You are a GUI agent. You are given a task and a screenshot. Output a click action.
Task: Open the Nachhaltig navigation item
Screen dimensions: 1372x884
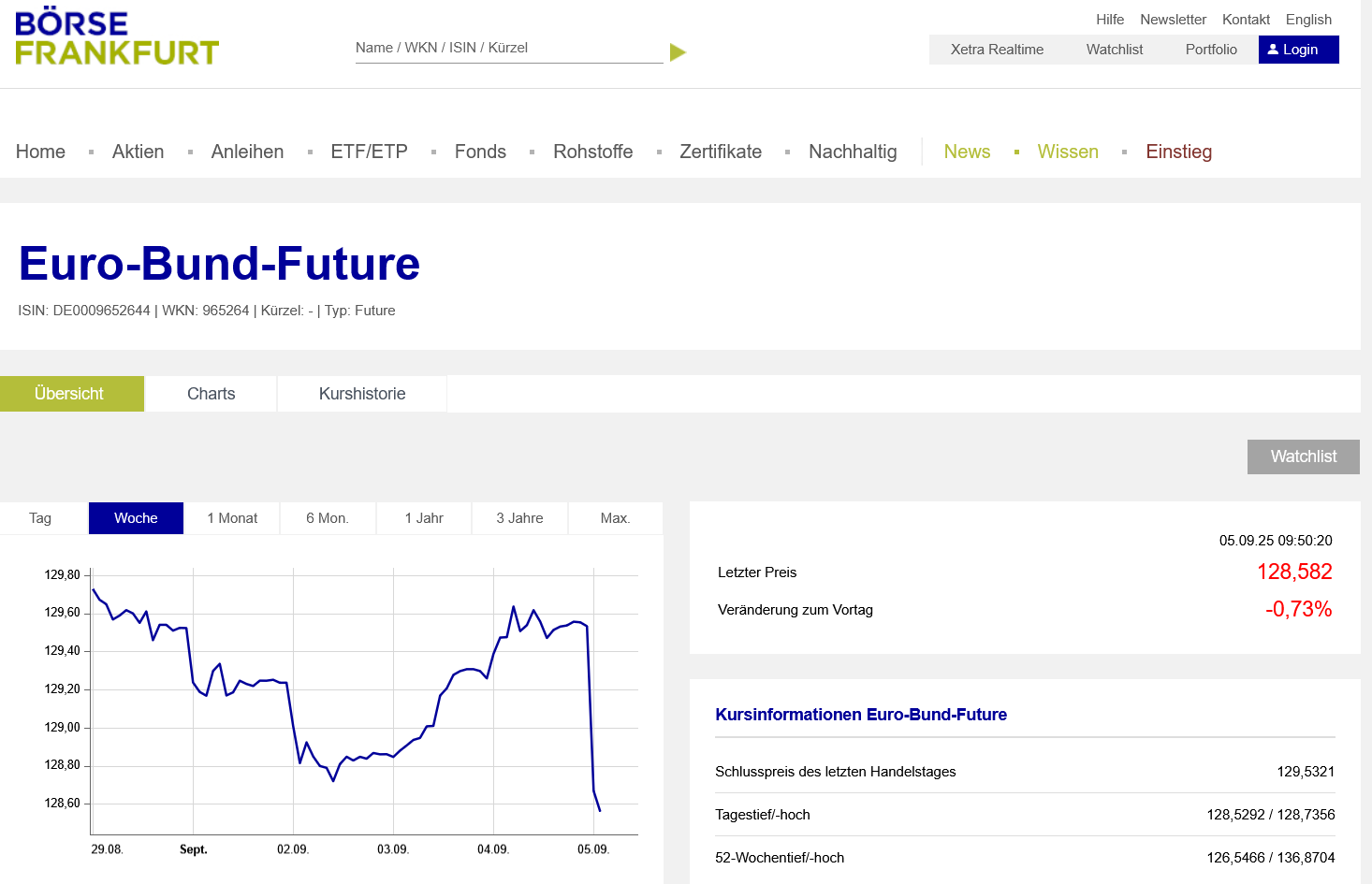pos(852,152)
